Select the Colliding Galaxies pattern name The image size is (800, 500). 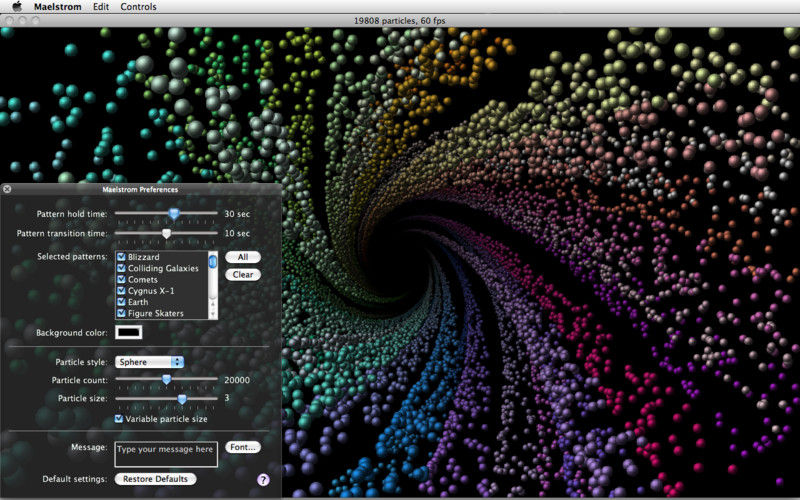[x=163, y=268]
